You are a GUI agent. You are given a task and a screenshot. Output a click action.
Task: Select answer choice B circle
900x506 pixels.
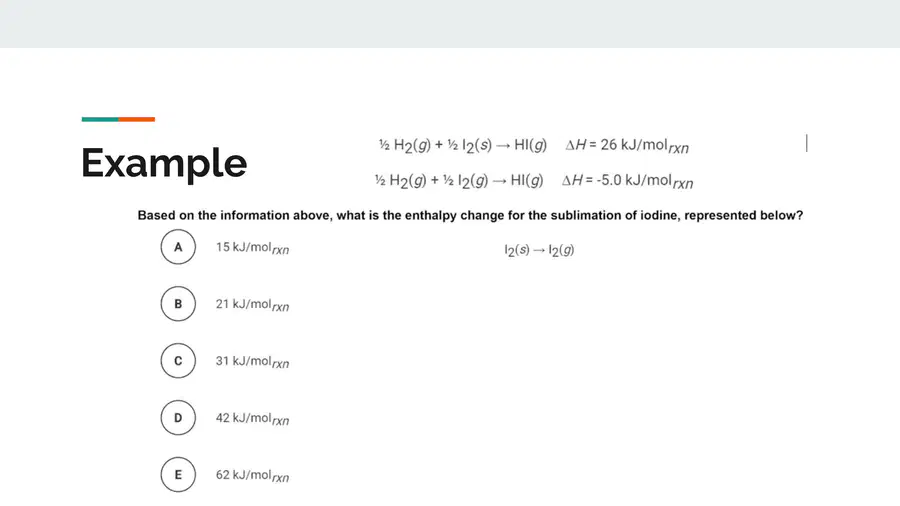(178, 303)
